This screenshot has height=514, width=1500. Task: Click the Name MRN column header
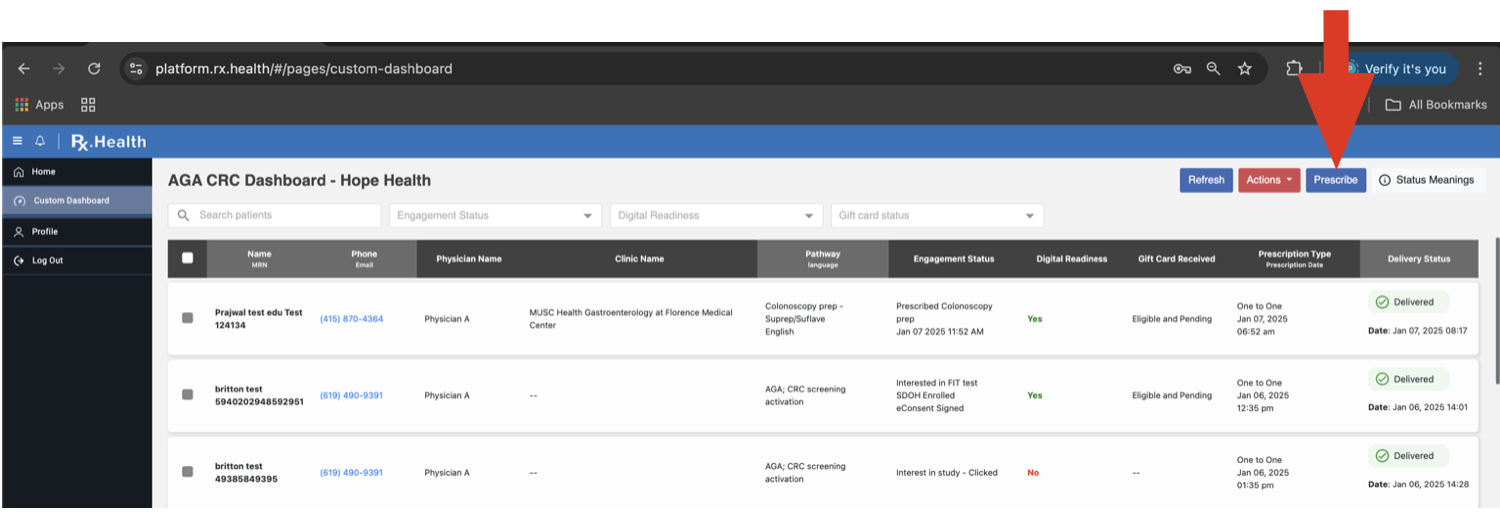(259, 258)
